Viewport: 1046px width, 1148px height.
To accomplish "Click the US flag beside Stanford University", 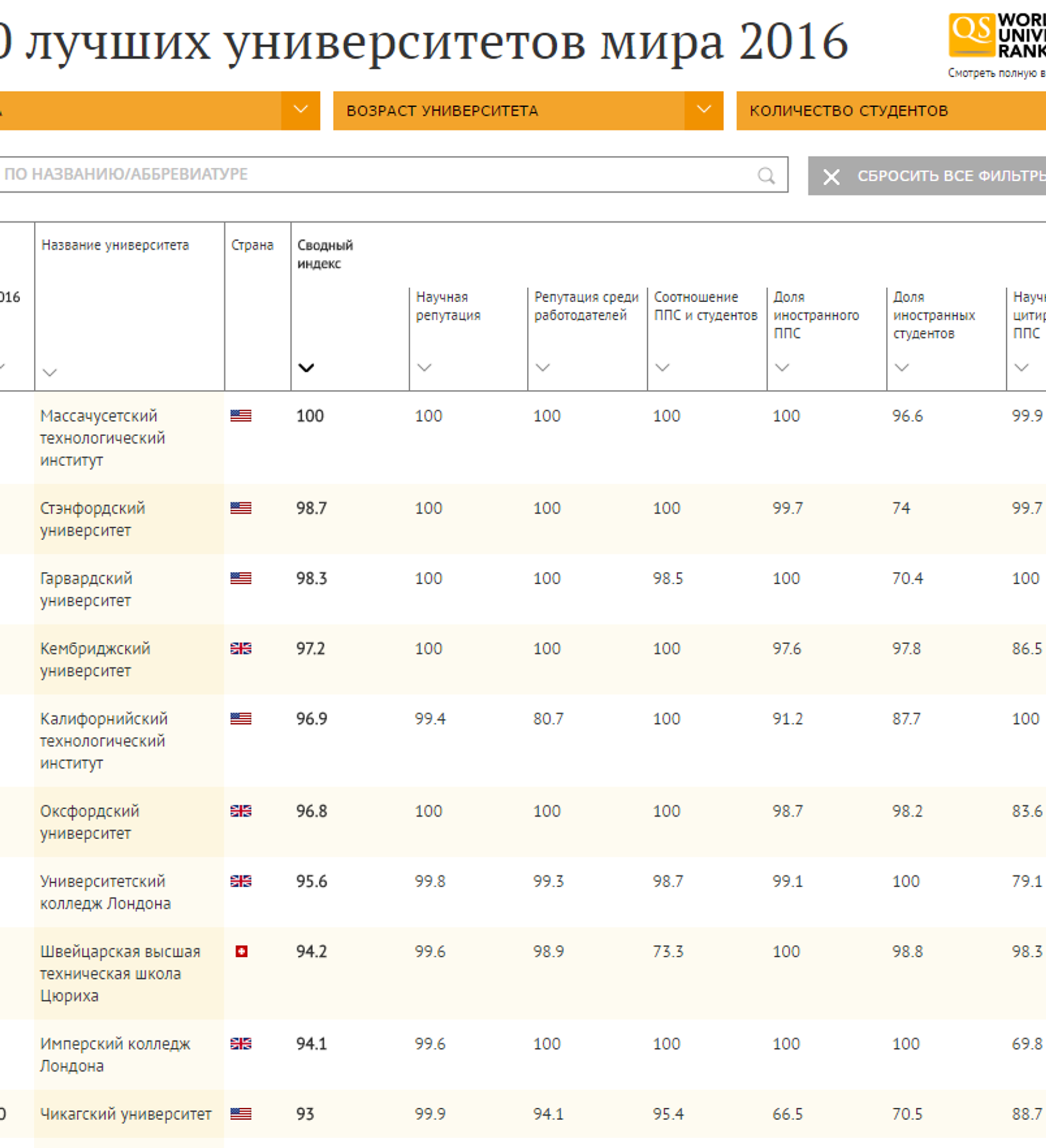I will 240,508.
